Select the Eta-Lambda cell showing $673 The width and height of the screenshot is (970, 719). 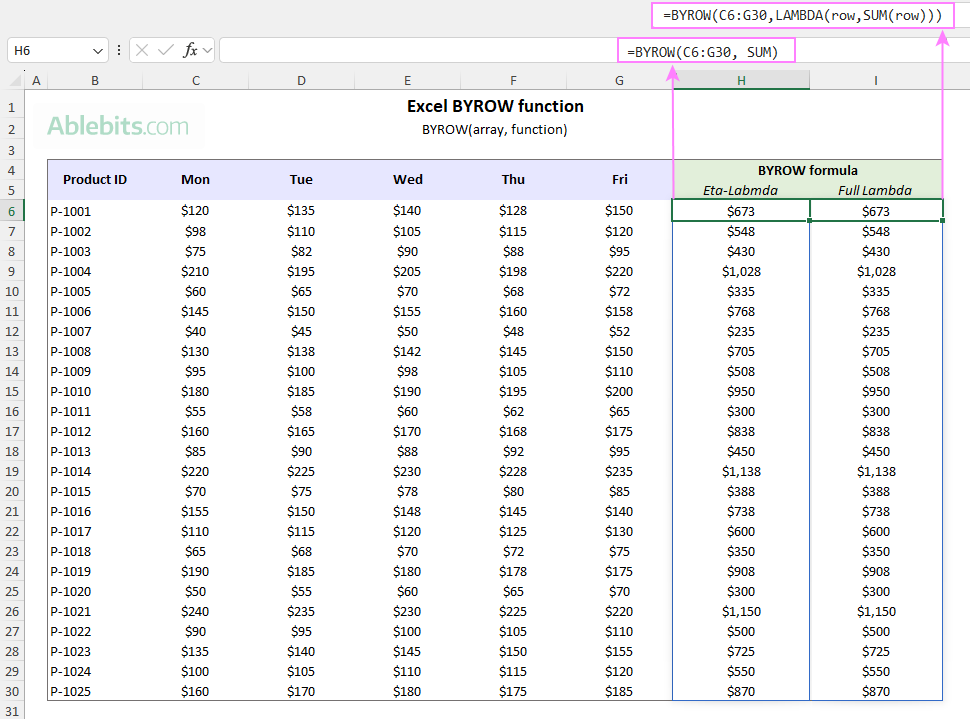pos(741,211)
